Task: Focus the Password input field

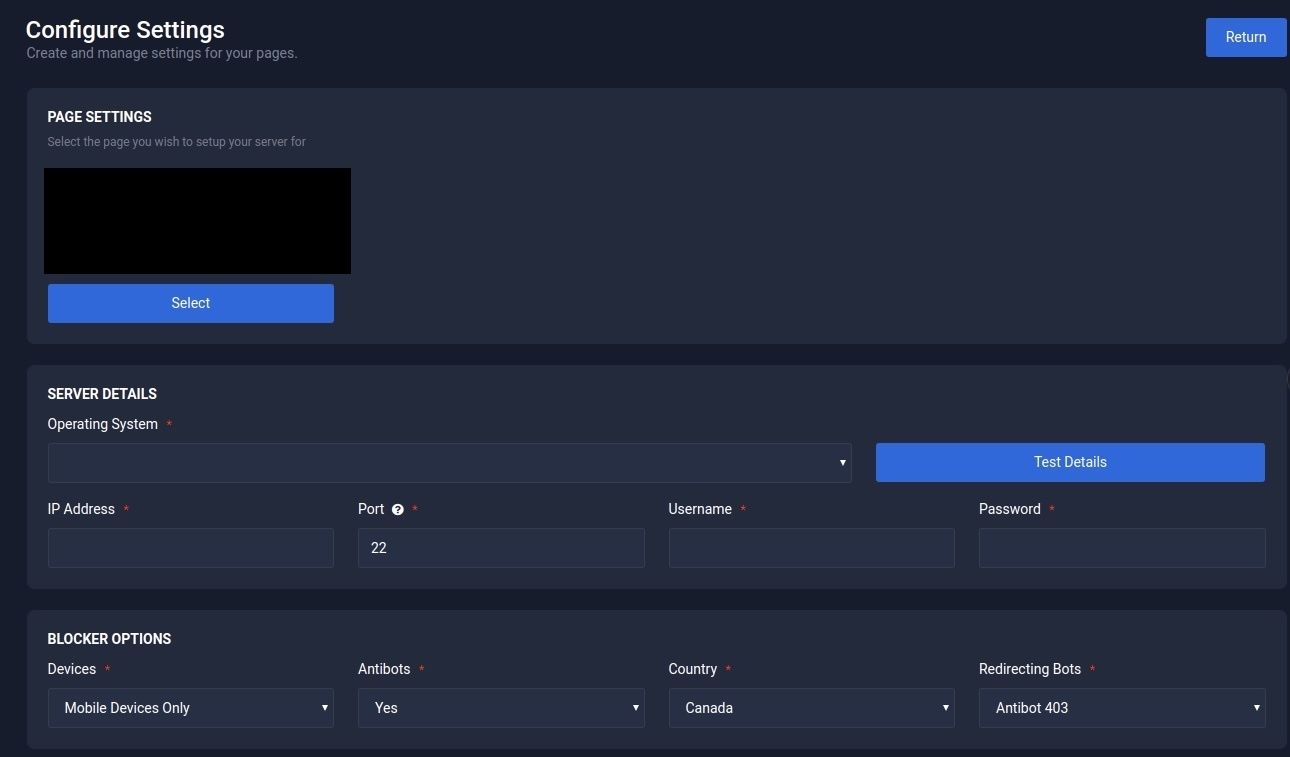Action: click(x=1122, y=547)
